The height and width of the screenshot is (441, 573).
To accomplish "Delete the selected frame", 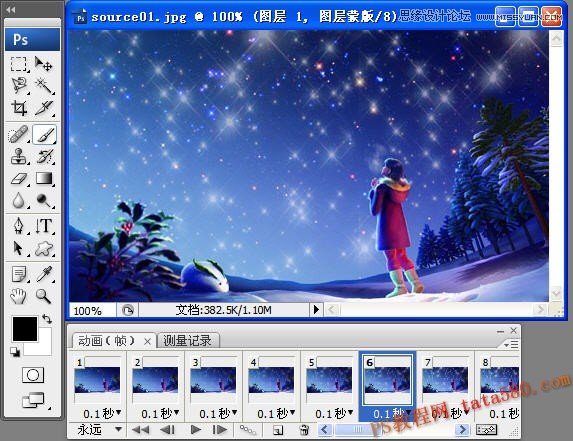I will (304, 430).
